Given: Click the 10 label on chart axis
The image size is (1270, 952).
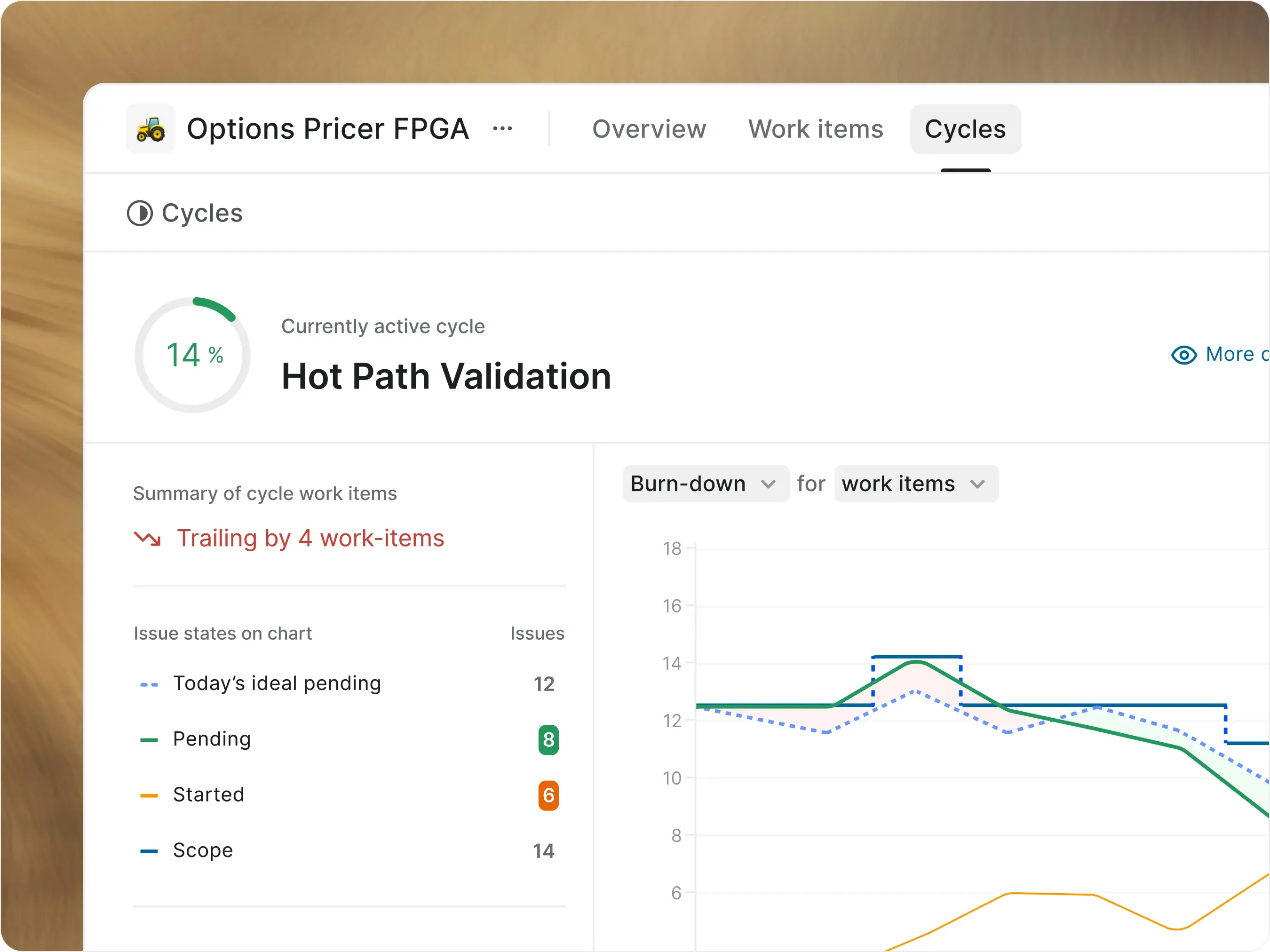Looking at the screenshot, I should pos(672,778).
